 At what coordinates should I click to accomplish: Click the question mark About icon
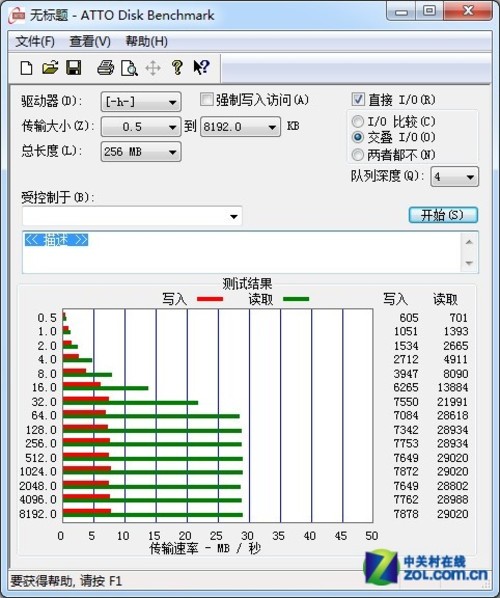pyautogui.click(x=177, y=68)
